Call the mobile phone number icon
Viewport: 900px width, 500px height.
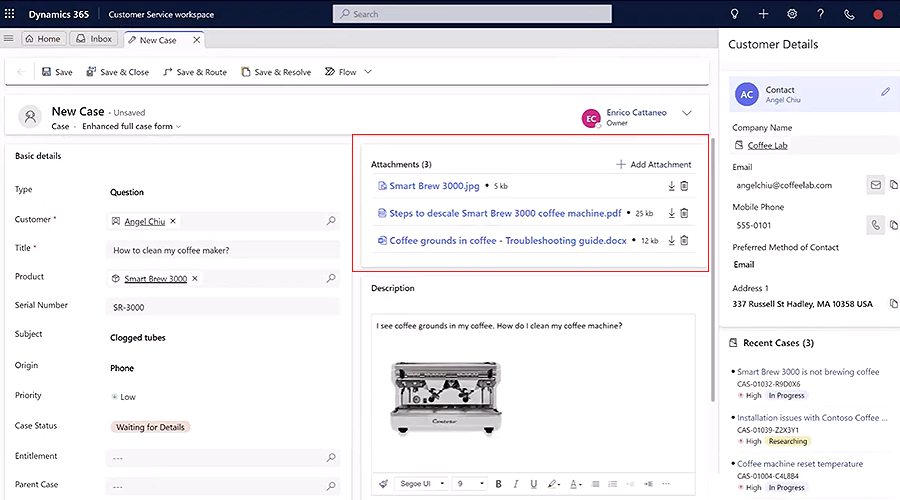(x=875, y=225)
